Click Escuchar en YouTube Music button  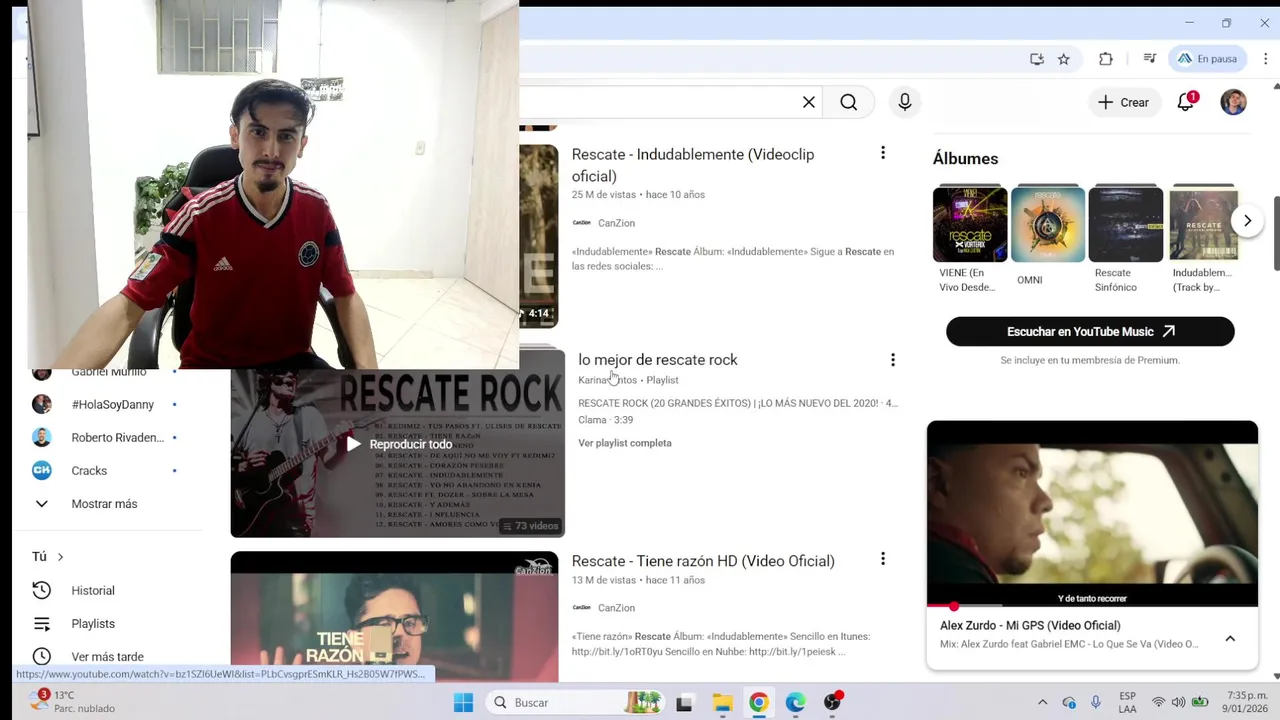1090,332
